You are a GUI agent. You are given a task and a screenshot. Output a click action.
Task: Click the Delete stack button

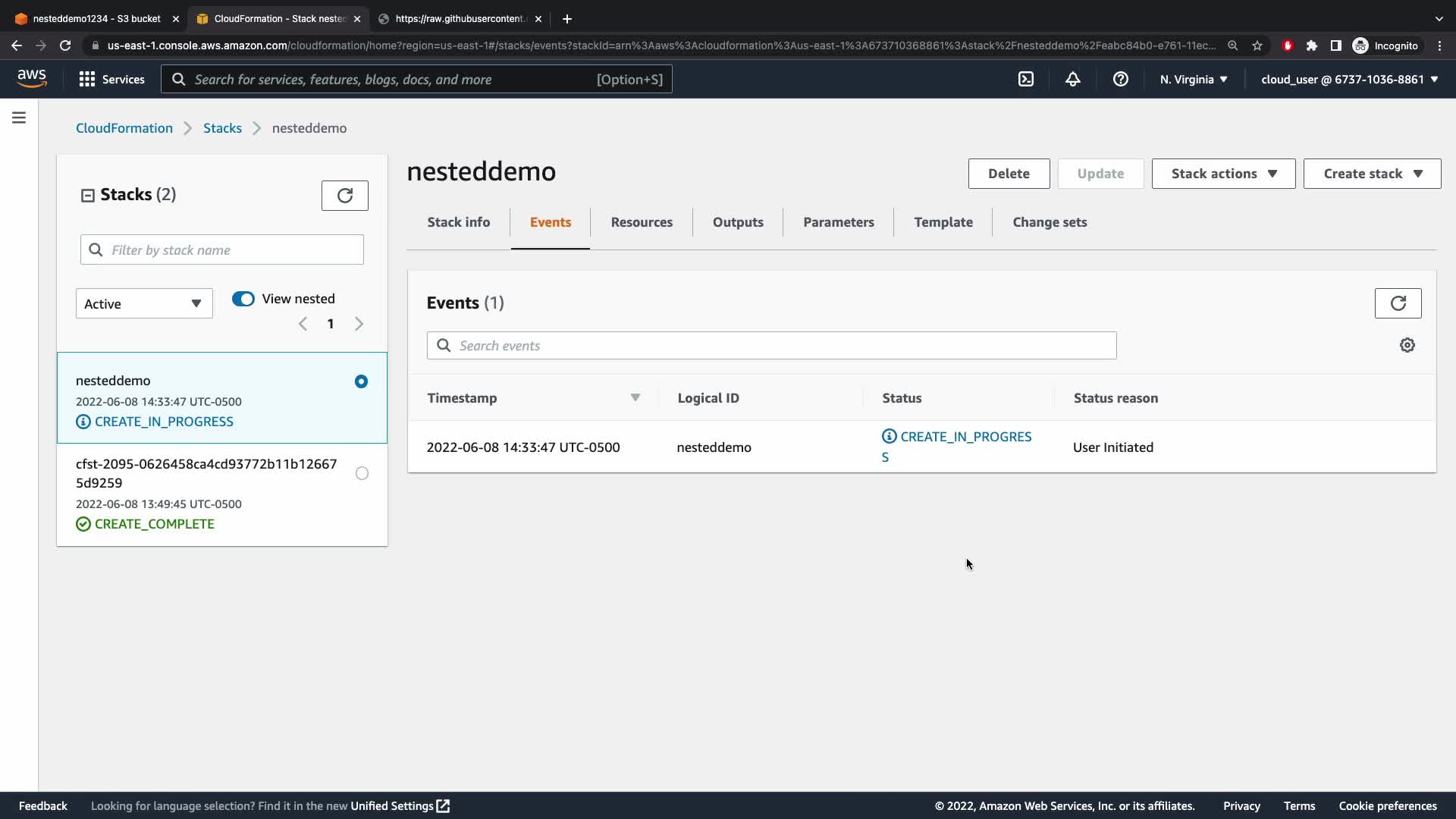pos(1009,174)
